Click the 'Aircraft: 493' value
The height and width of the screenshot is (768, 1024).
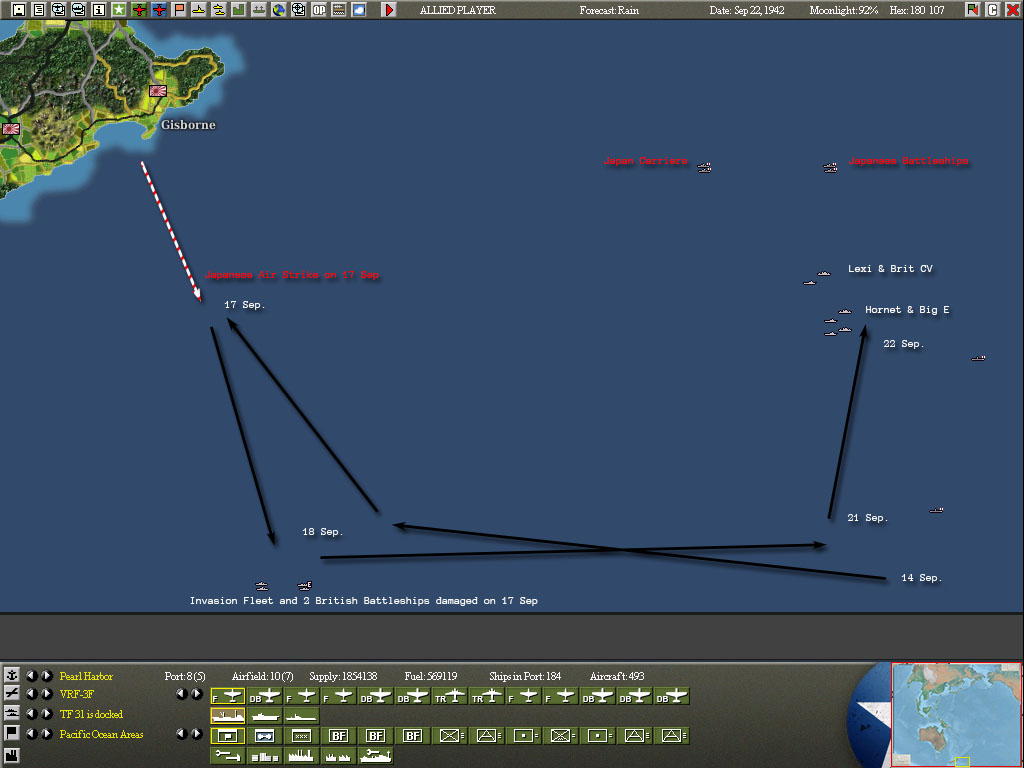point(616,676)
